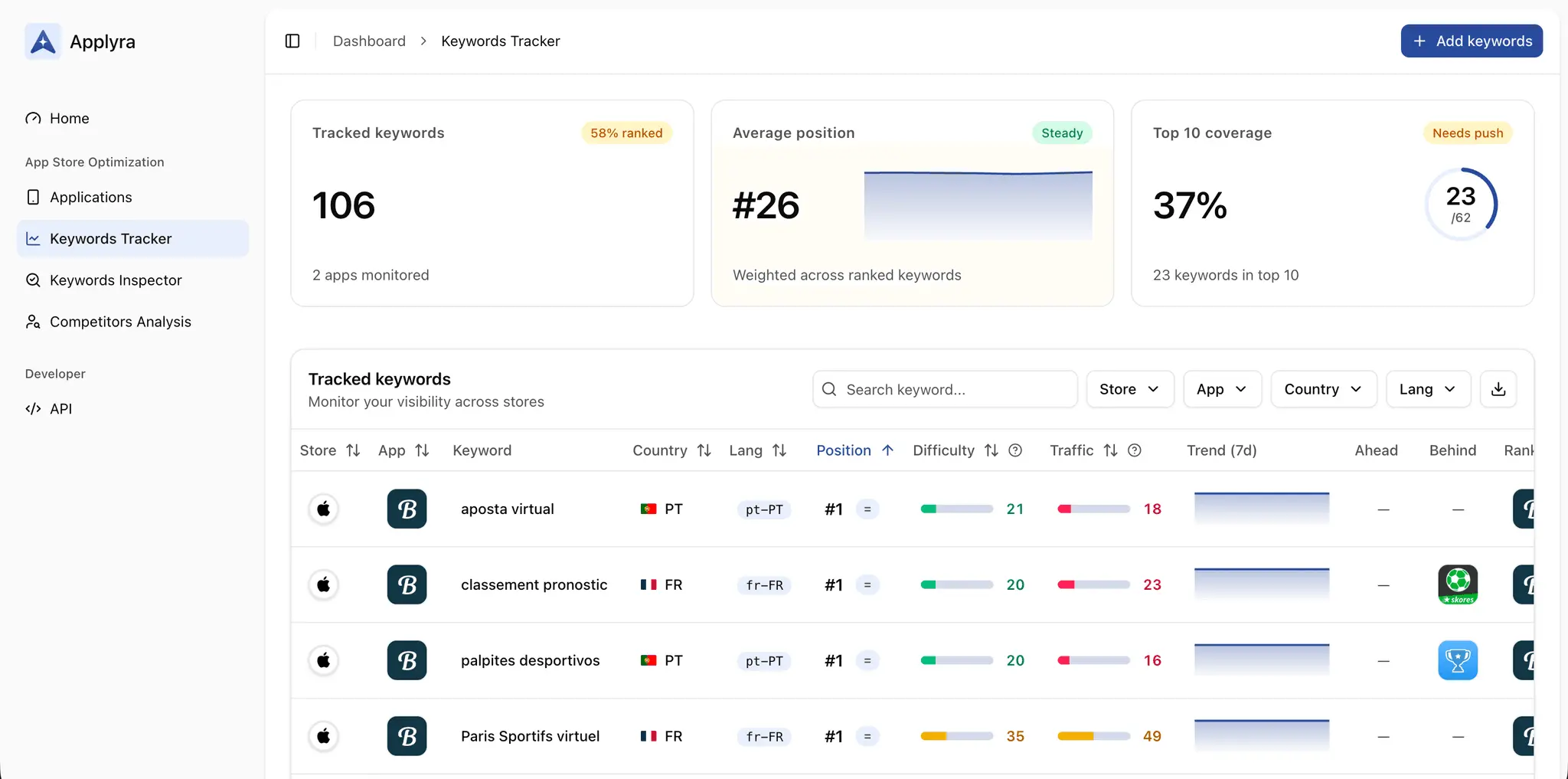The width and height of the screenshot is (1568, 779).
Task: Click the position equals badge for aposta virtual
Action: click(x=867, y=509)
